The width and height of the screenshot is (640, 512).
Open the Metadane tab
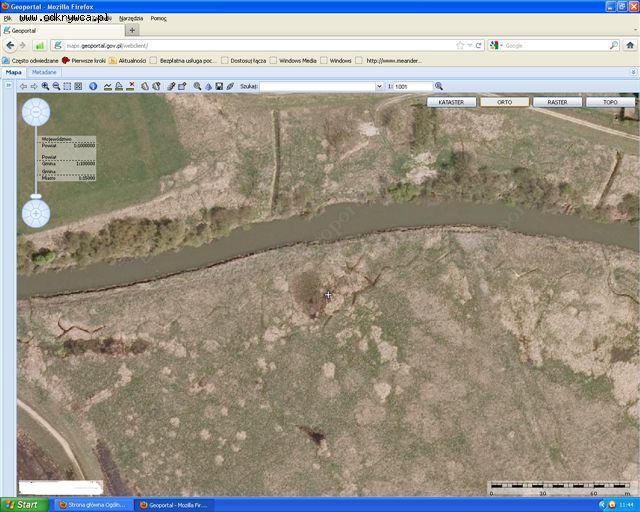(44, 72)
